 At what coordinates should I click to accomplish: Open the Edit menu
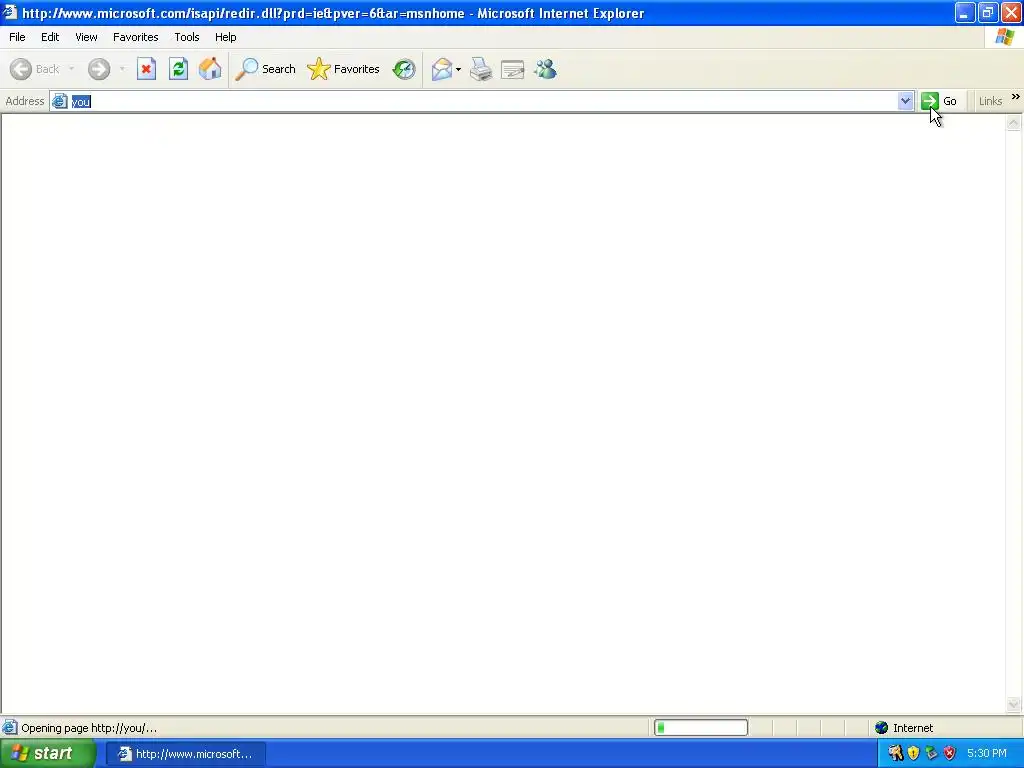[x=50, y=37]
